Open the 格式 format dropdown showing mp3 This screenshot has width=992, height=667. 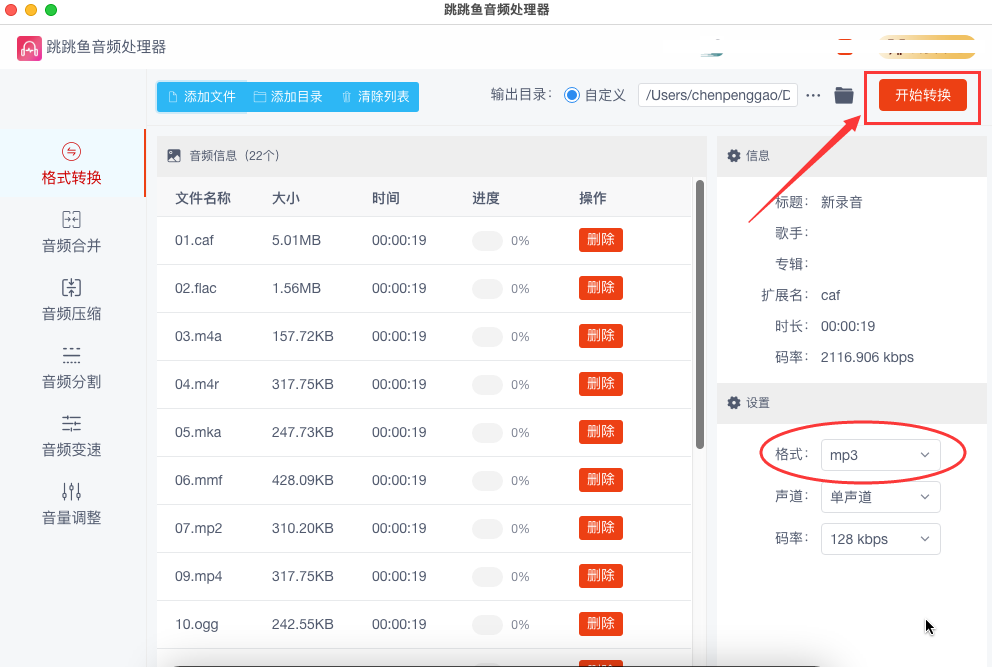(880, 454)
